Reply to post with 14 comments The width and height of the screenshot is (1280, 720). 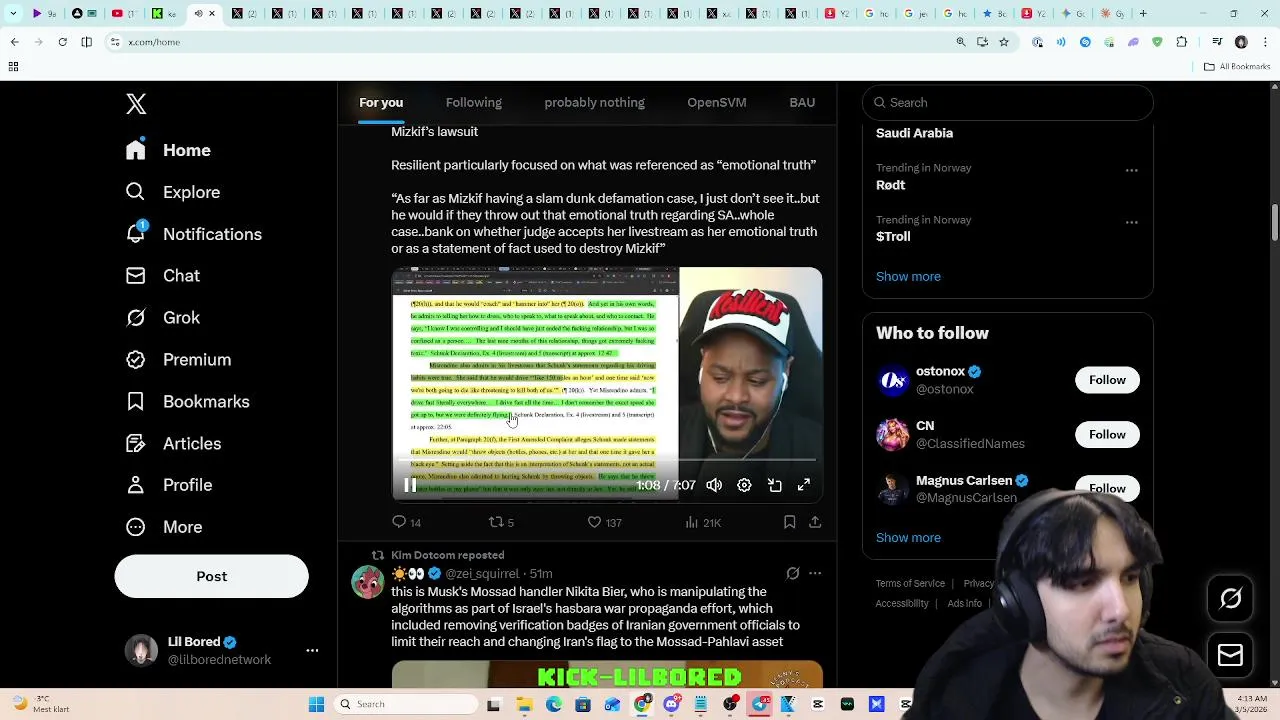point(406,522)
